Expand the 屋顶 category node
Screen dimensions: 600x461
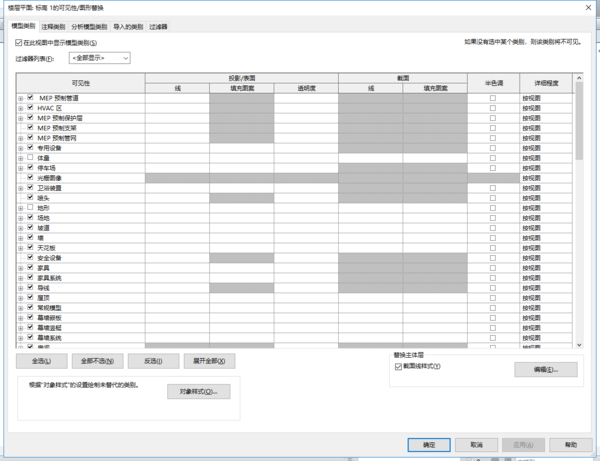coord(20,296)
